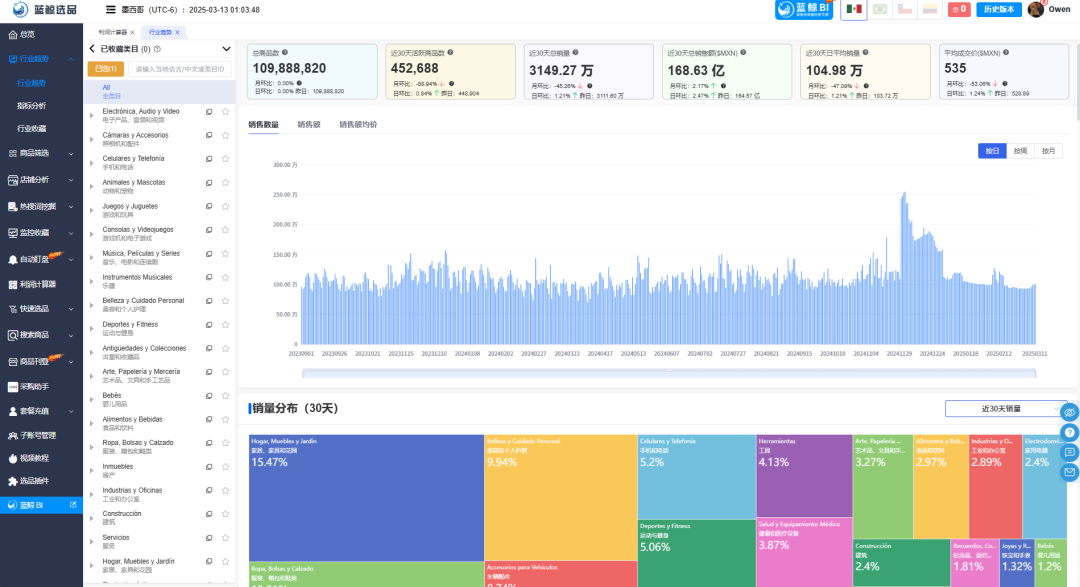Expand the Música, Películas y Series category
This screenshot has width=1080, height=587.
[x=92, y=258]
